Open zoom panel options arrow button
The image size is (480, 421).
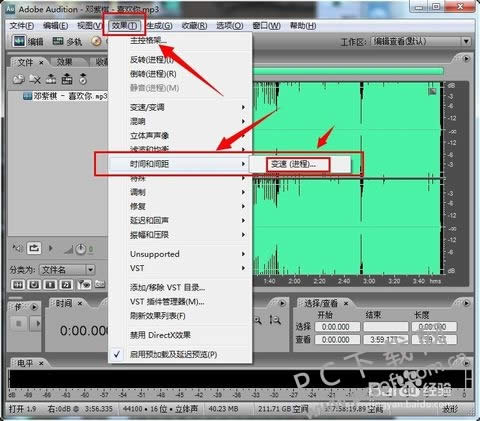[x=282, y=303]
